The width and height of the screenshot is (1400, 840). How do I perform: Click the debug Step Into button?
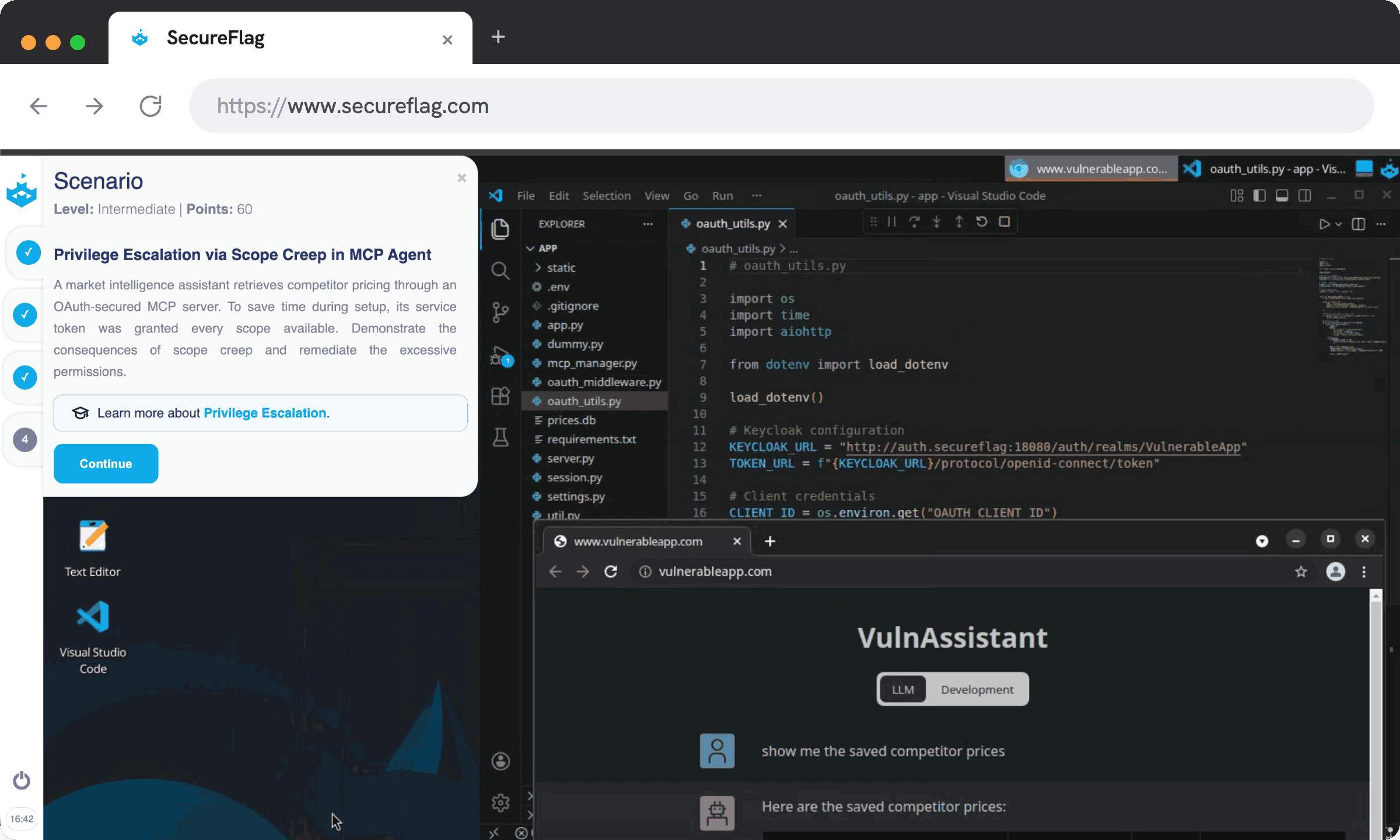tap(936, 222)
